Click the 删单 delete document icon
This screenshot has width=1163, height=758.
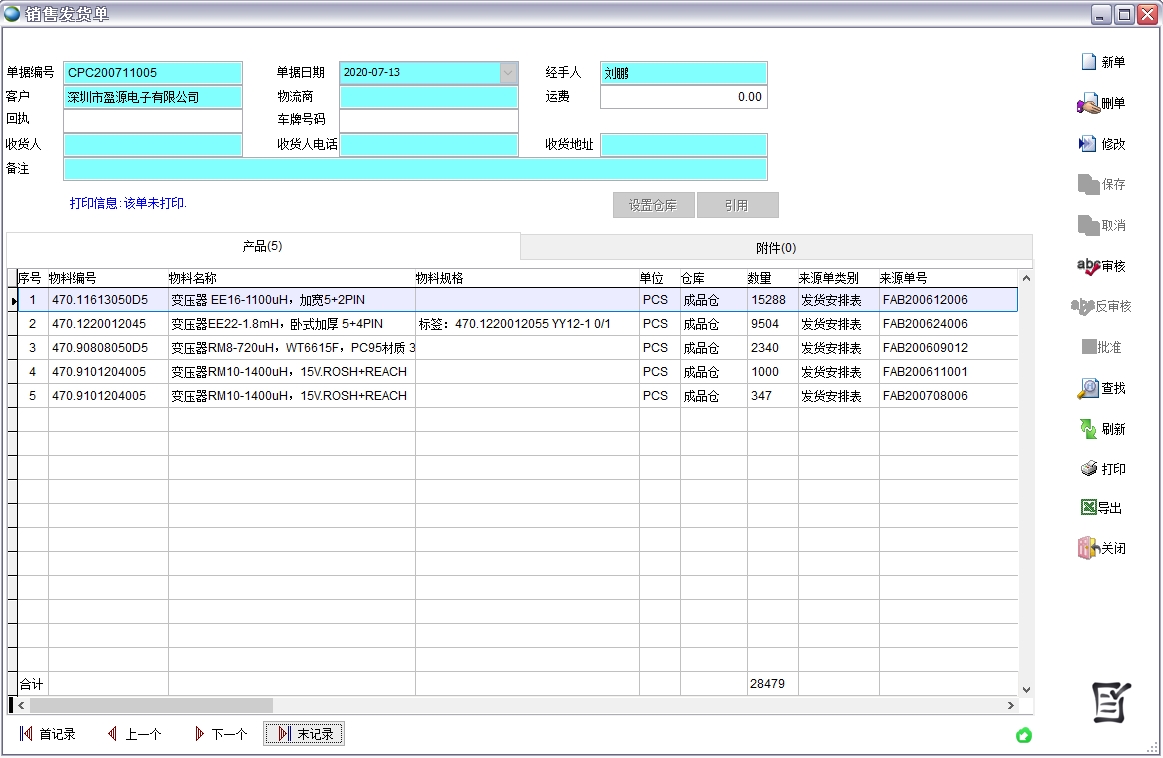click(x=1088, y=103)
